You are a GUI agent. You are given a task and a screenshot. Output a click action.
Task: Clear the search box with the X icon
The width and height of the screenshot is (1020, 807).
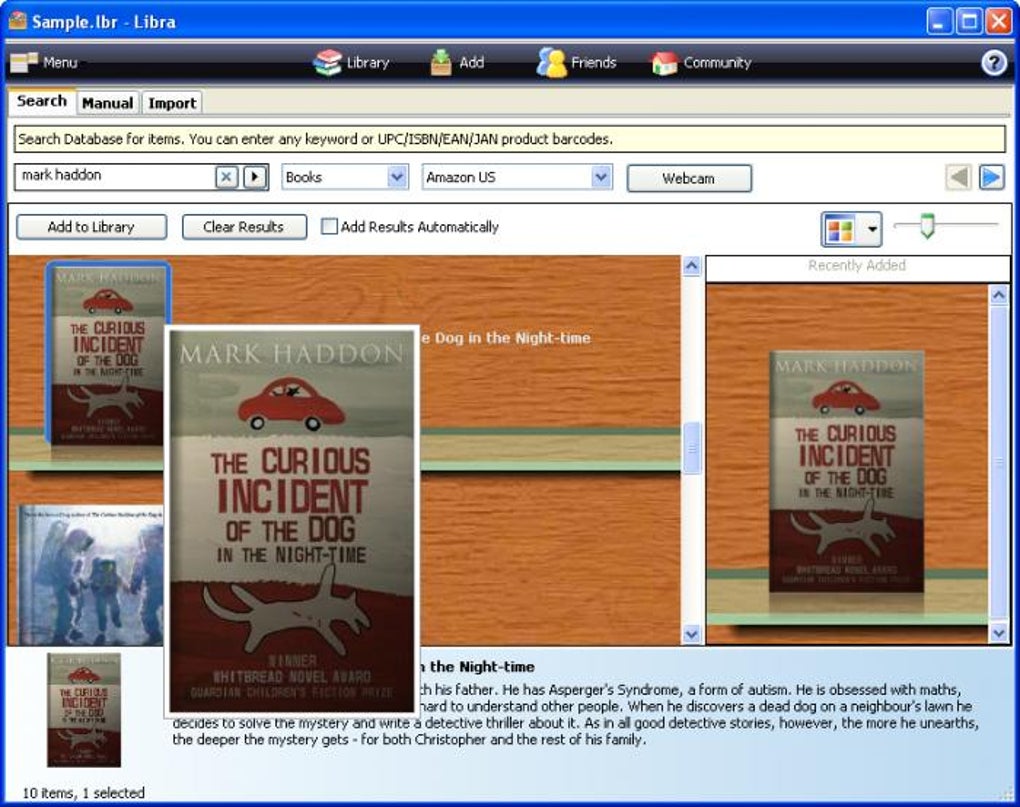(x=226, y=177)
